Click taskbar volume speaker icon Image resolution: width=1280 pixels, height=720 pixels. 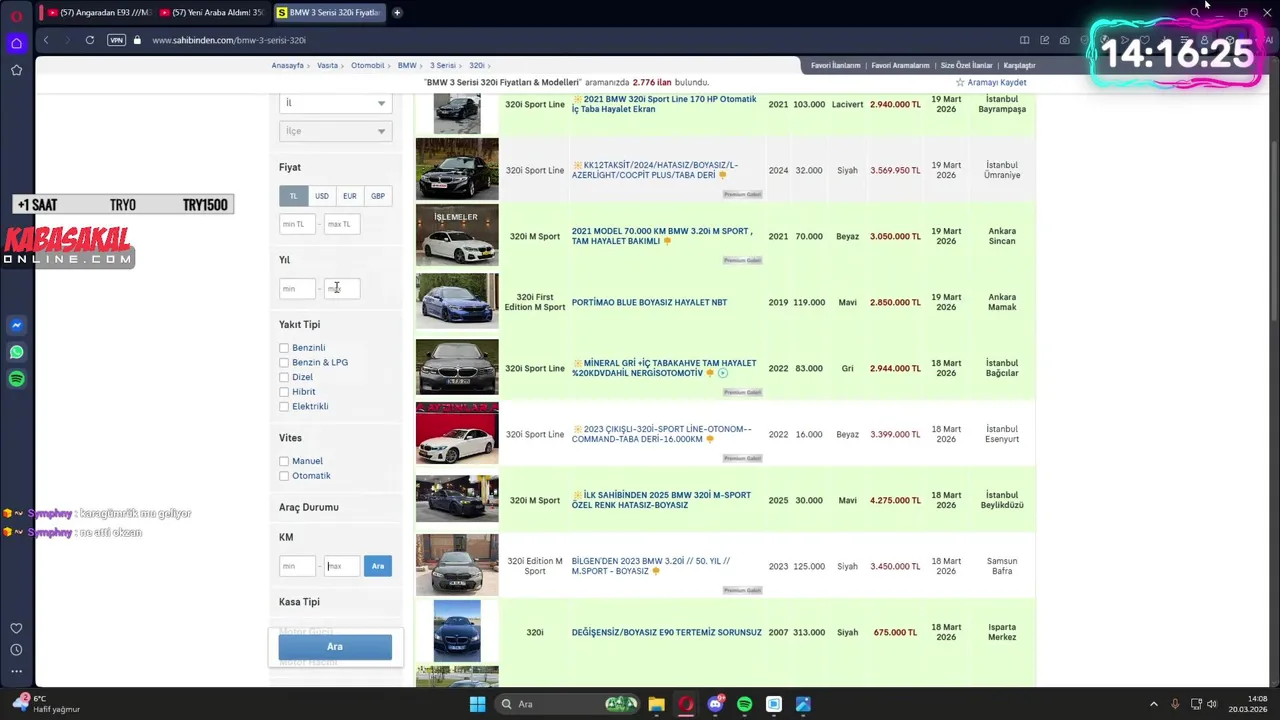pos(1212,704)
